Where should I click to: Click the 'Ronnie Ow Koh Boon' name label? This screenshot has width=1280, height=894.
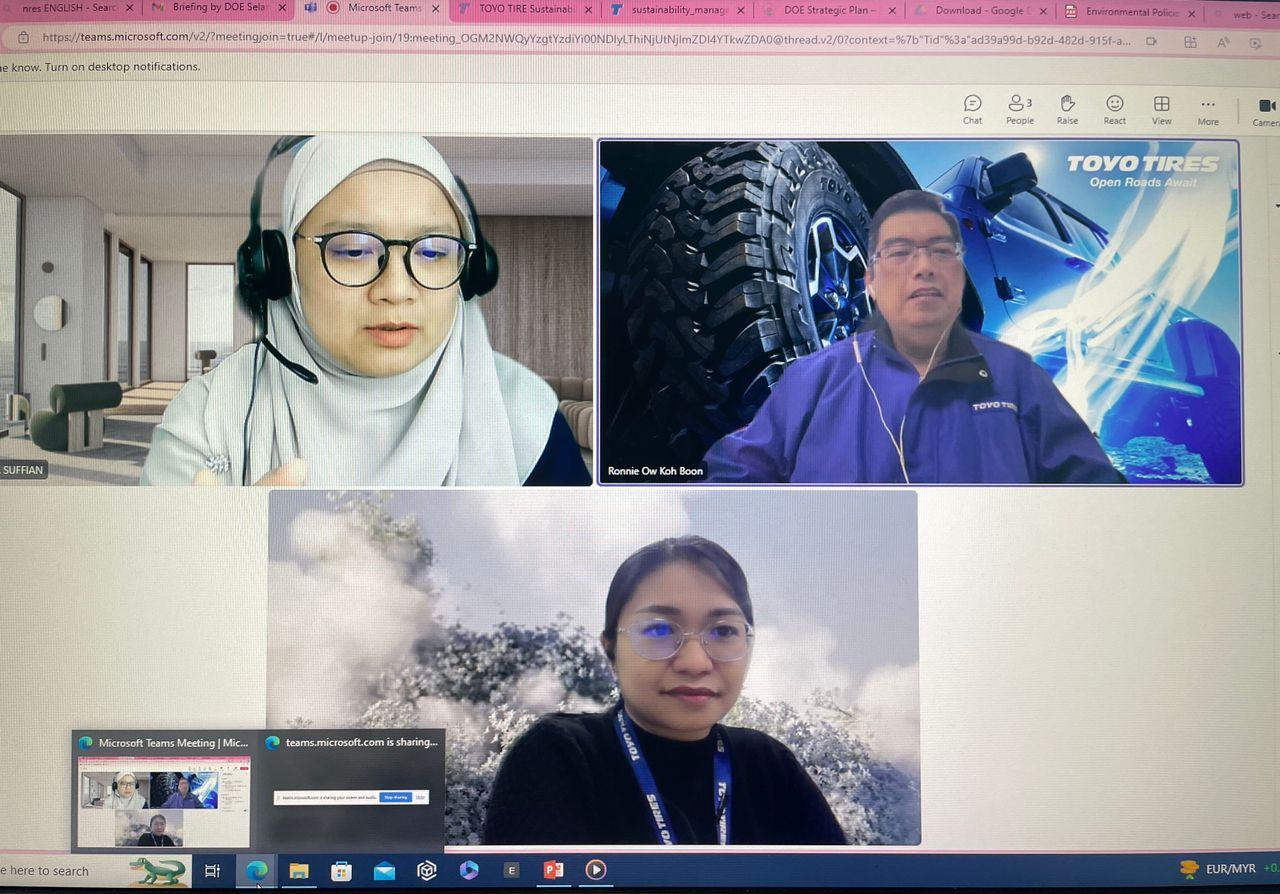click(655, 471)
